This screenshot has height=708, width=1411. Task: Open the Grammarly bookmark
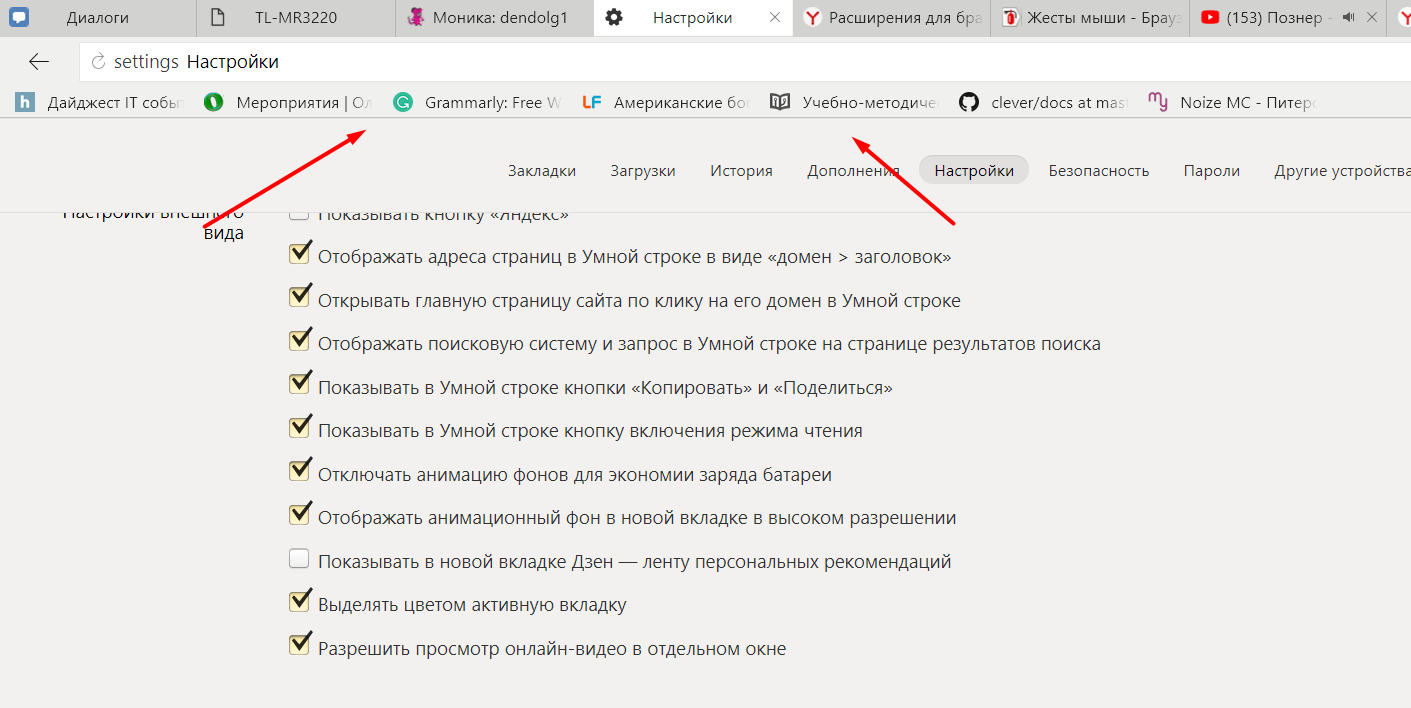tap(478, 102)
